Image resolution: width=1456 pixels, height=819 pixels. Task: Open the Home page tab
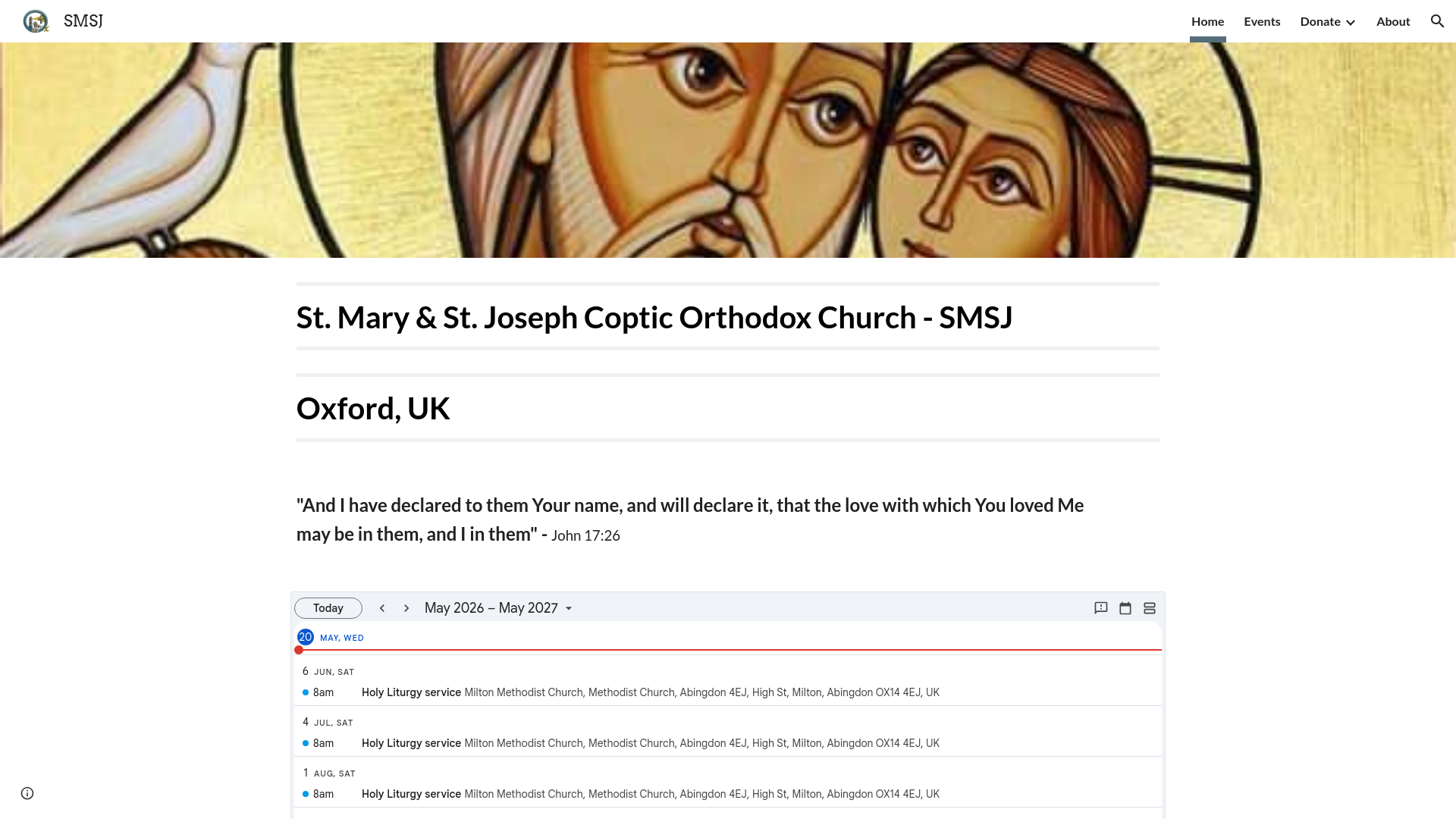[x=1208, y=21]
